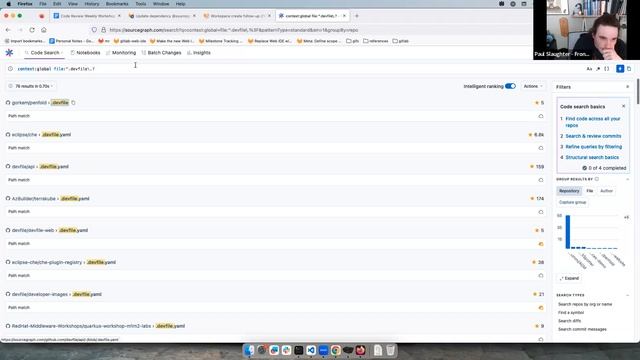Open search history clock icon
Screen dimensions: 640x360
(x=10, y=69)
